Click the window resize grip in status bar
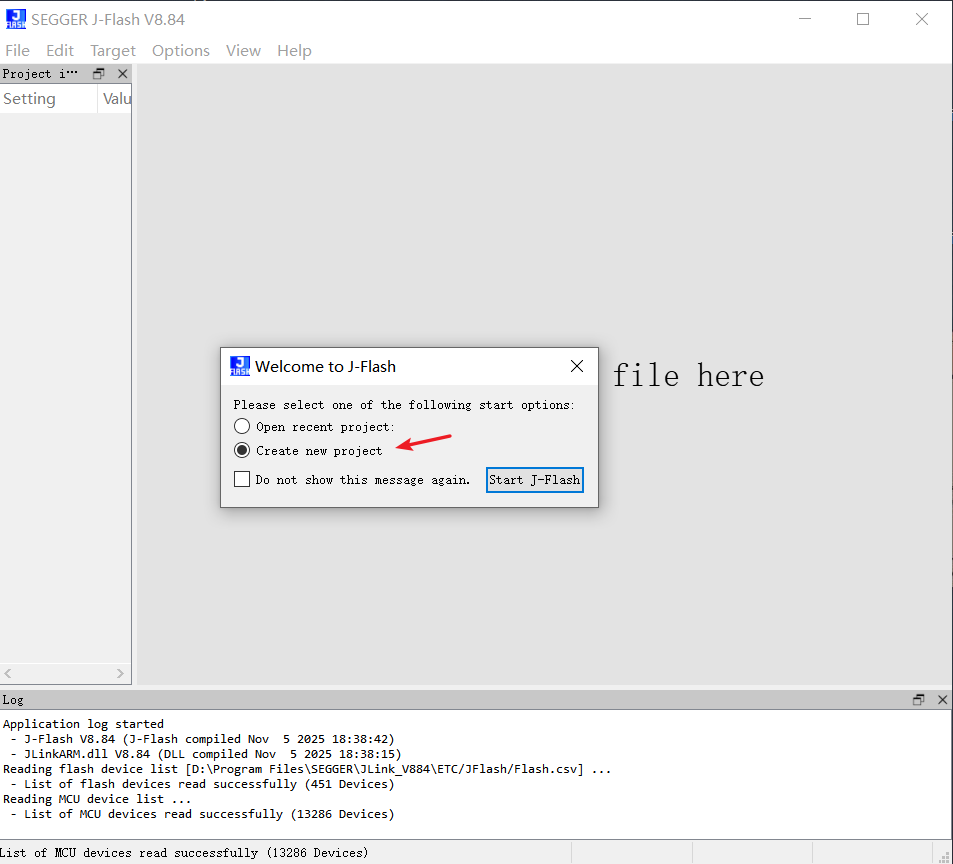 (944, 856)
